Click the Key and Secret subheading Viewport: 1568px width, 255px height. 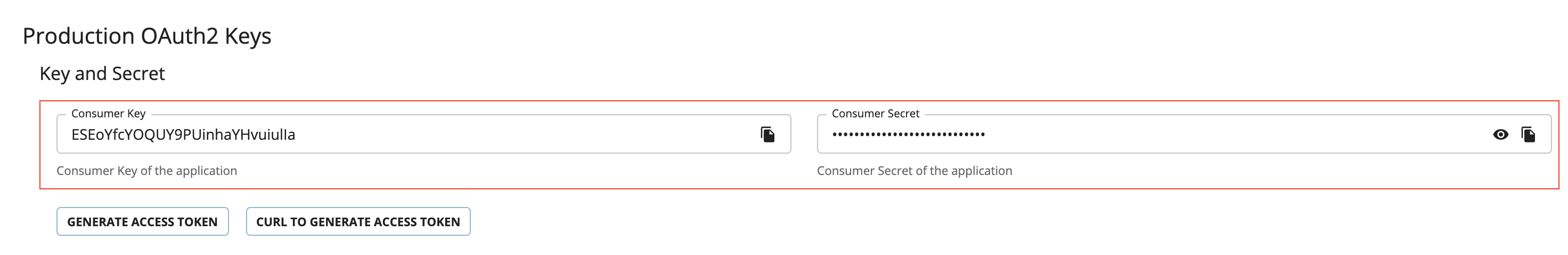(102, 73)
